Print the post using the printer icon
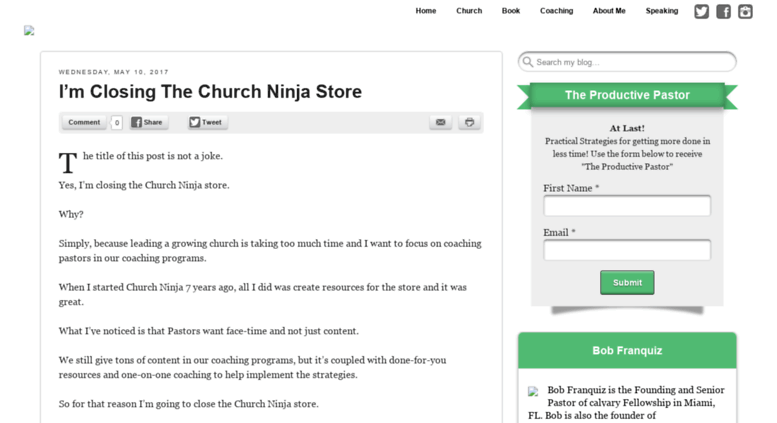This screenshot has width=777, height=423. (x=469, y=122)
